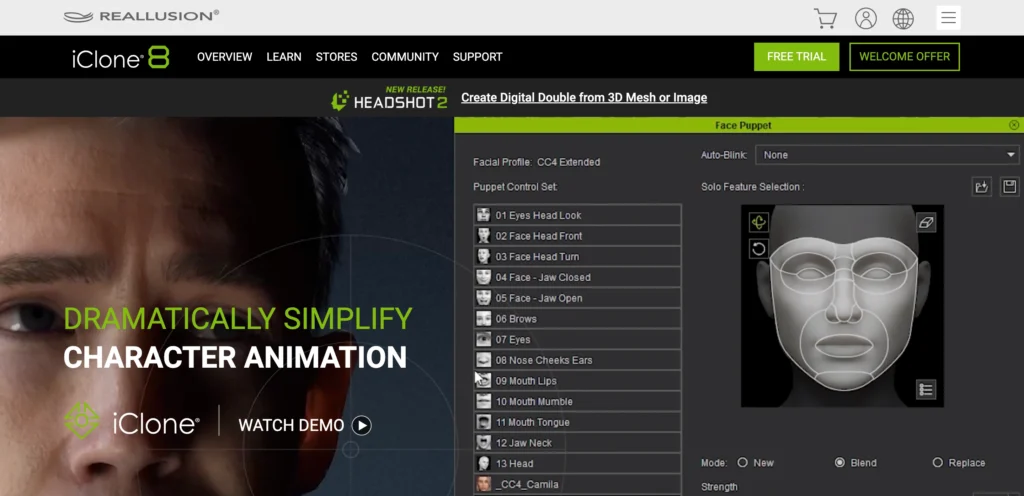Click the 02 Face Head Front thumbnail icon
The width and height of the screenshot is (1024, 496).
tap(483, 236)
